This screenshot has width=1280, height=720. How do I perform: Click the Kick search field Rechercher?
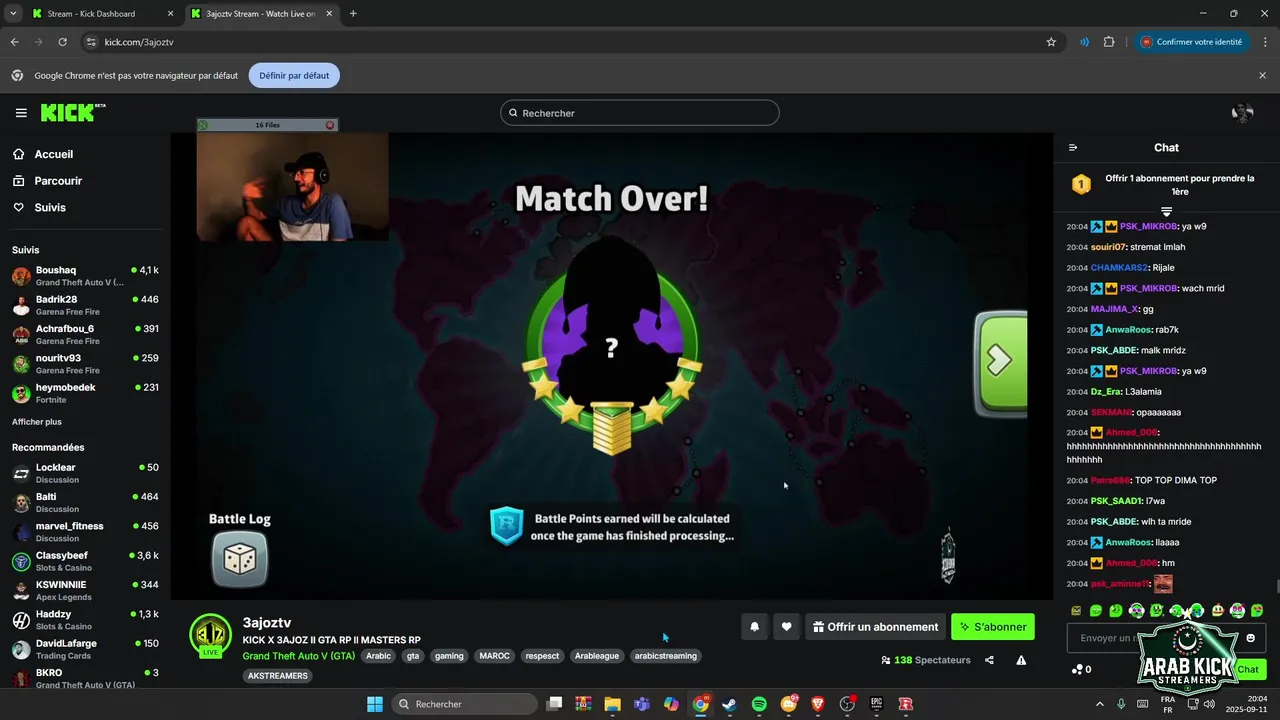click(x=640, y=113)
